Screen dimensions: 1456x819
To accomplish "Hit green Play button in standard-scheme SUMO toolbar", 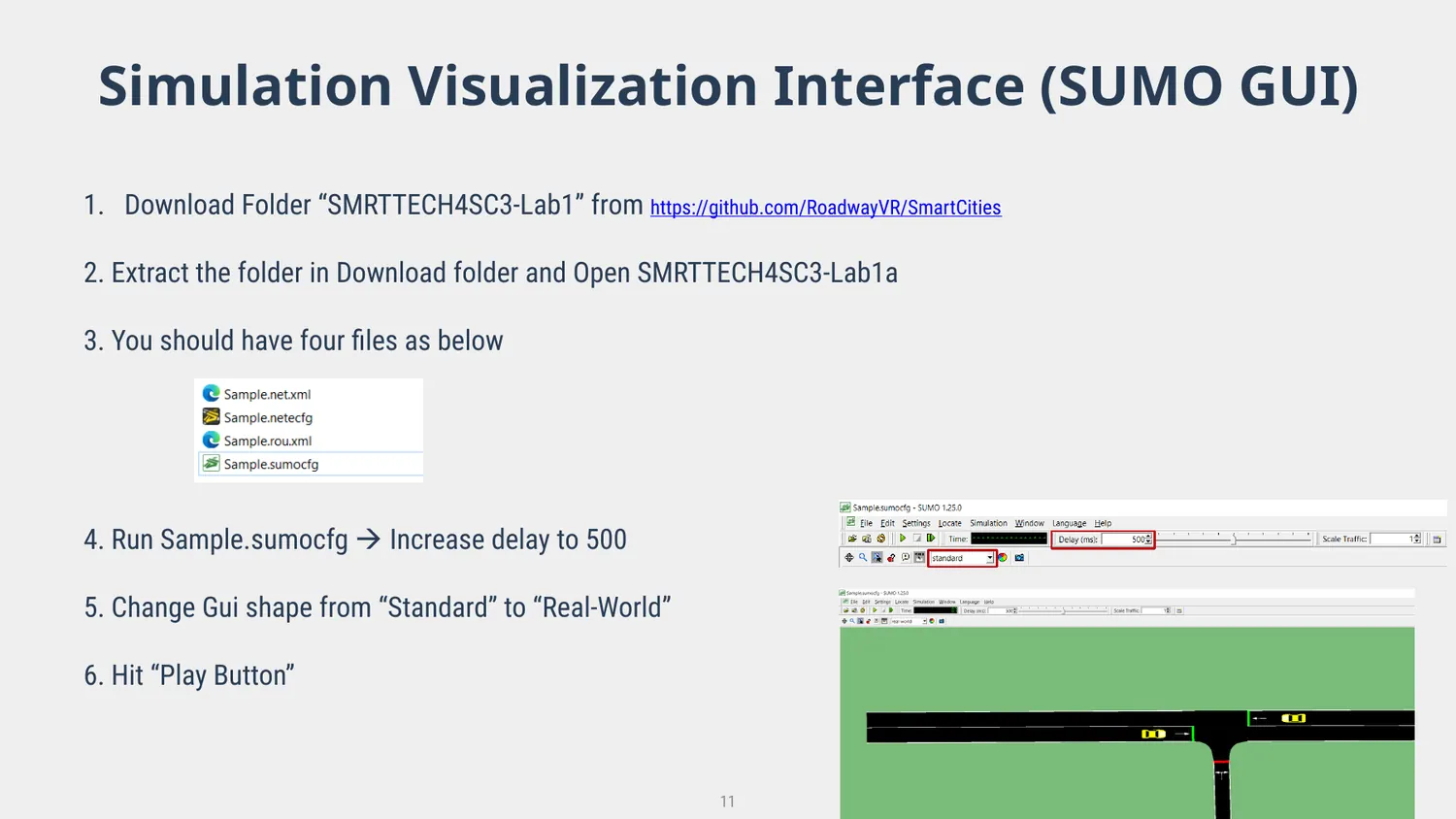I will click(x=903, y=539).
